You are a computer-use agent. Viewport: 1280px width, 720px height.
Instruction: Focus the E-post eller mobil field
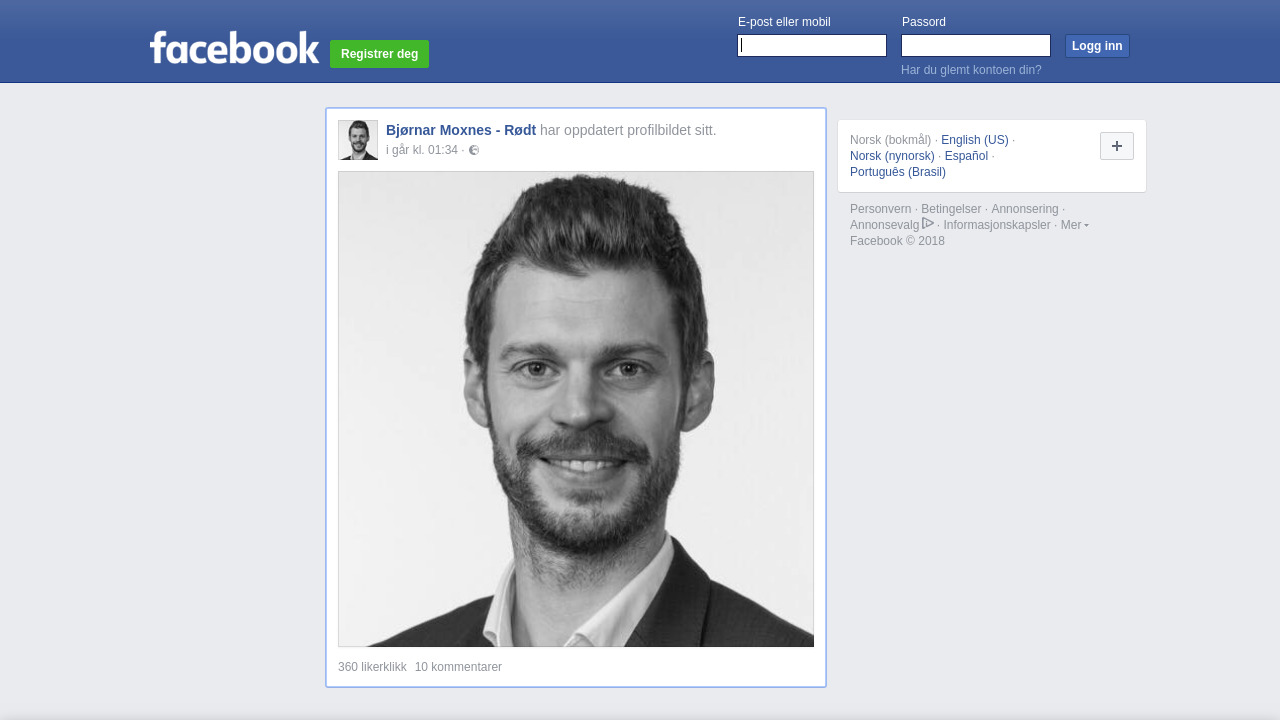pyautogui.click(x=812, y=46)
